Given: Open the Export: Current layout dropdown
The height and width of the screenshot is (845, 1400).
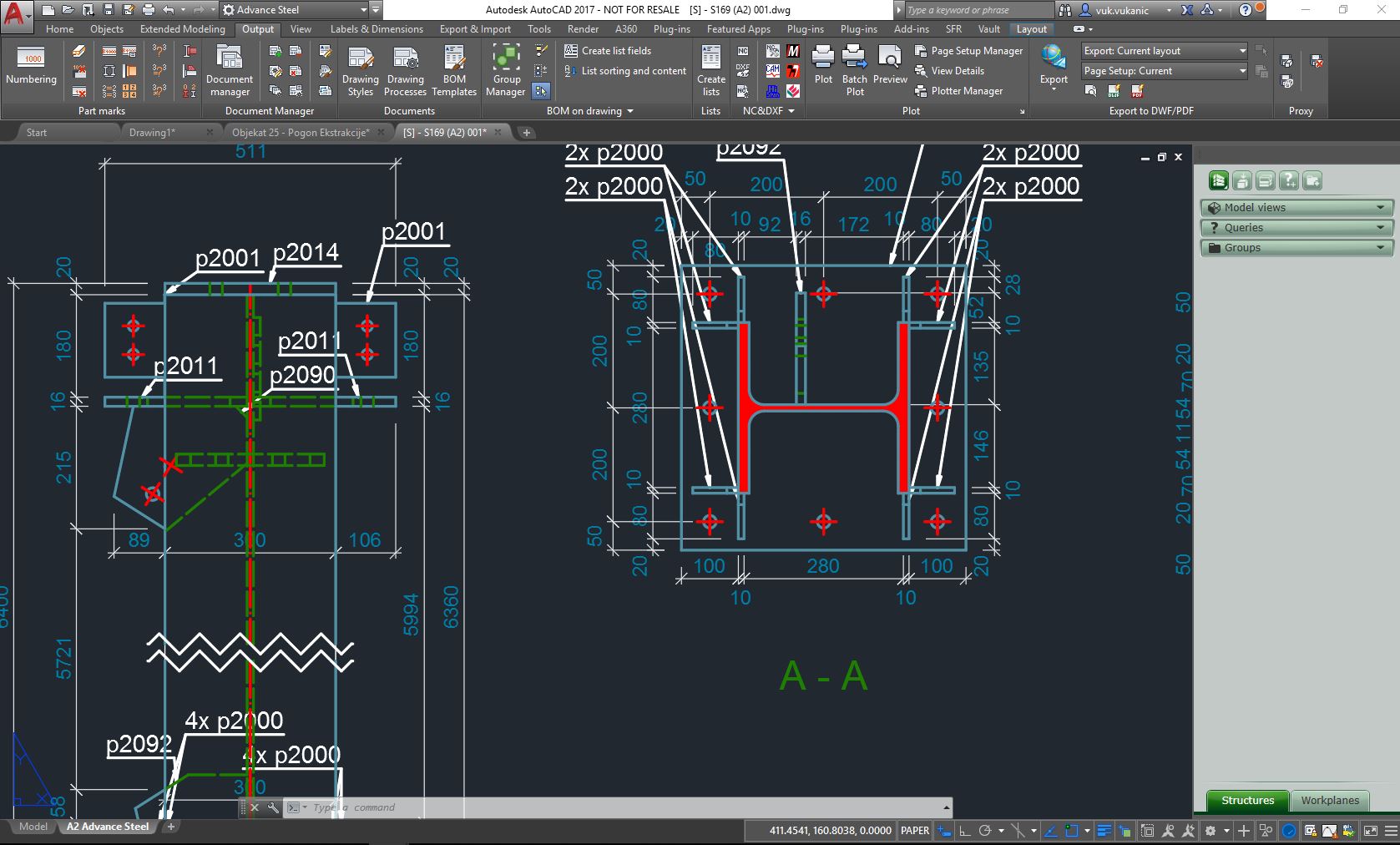Looking at the screenshot, I should 1242,50.
